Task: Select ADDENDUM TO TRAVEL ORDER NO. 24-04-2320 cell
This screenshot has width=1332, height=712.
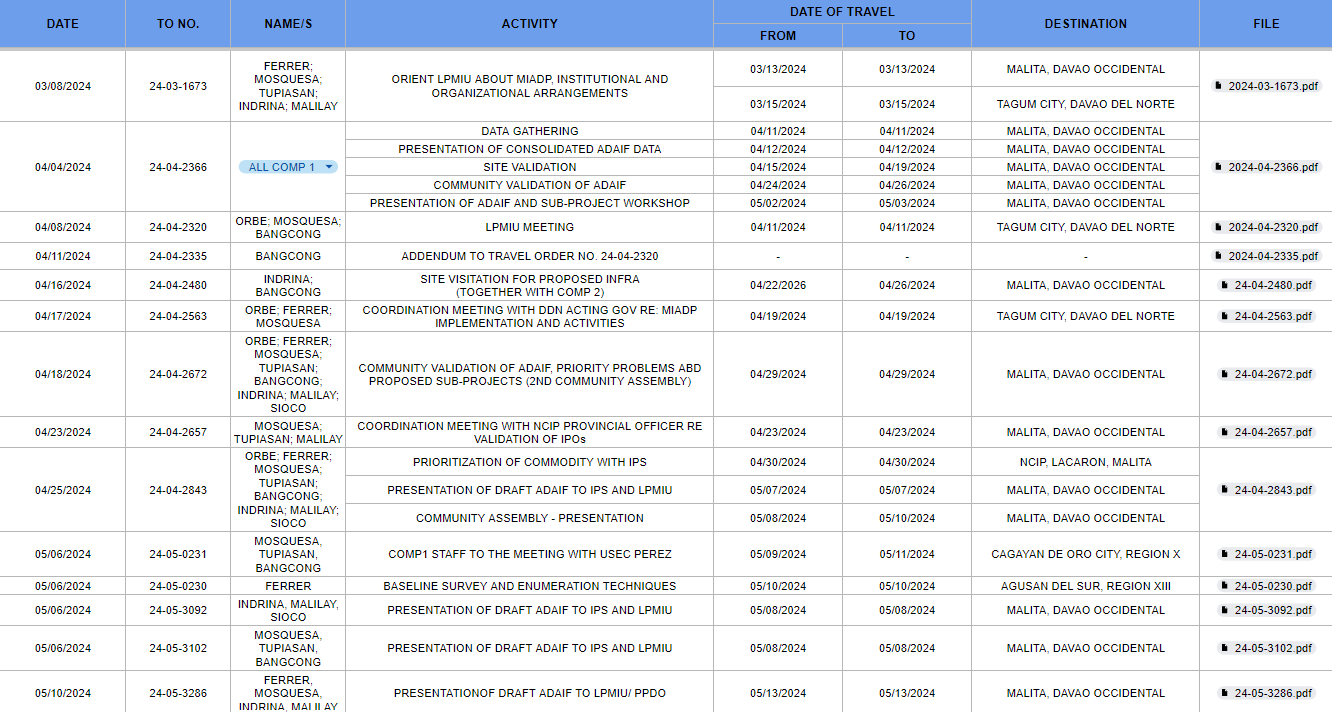Action: 530,256
